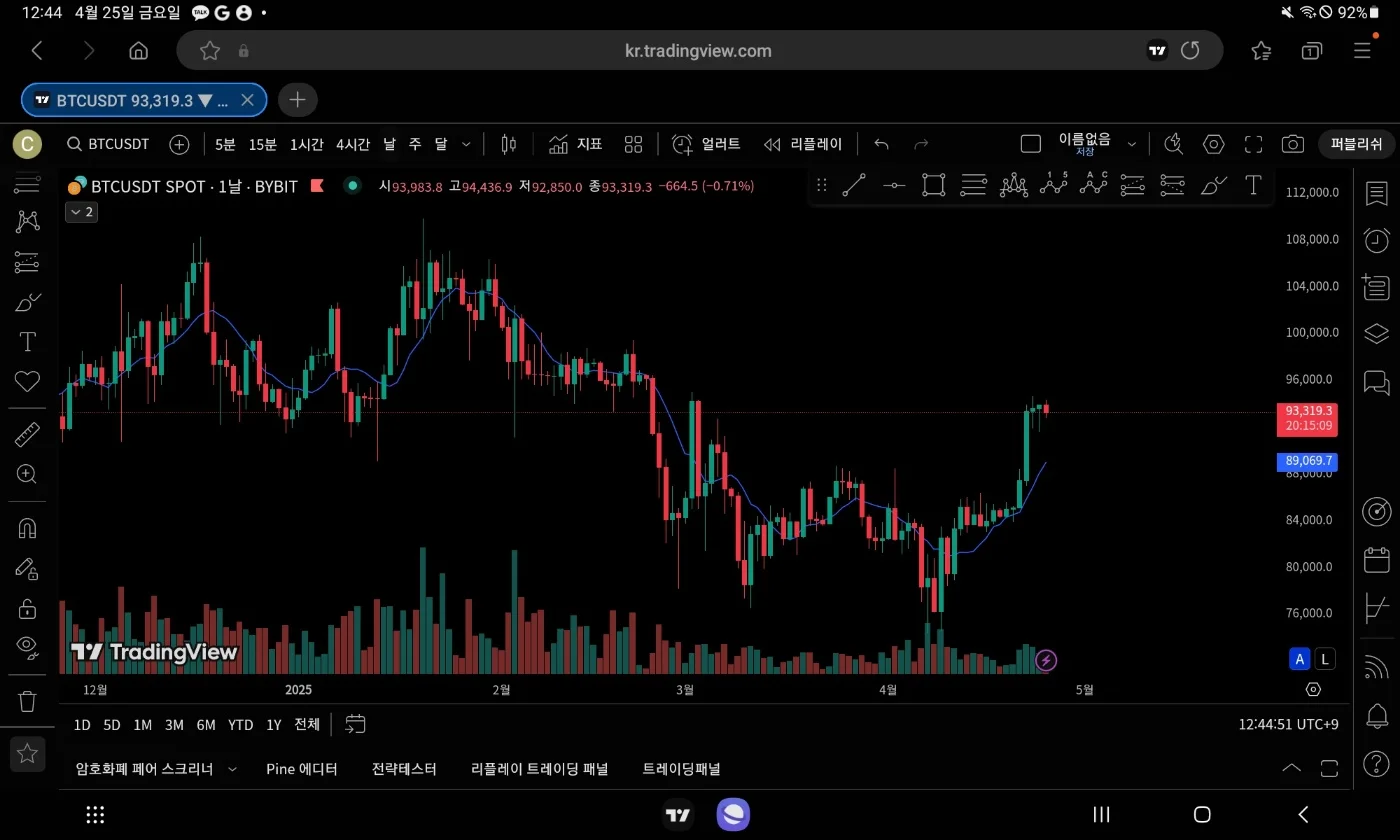Open the 트레이딩패널 tab
This screenshot has width=1400, height=840.
tap(681, 769)
